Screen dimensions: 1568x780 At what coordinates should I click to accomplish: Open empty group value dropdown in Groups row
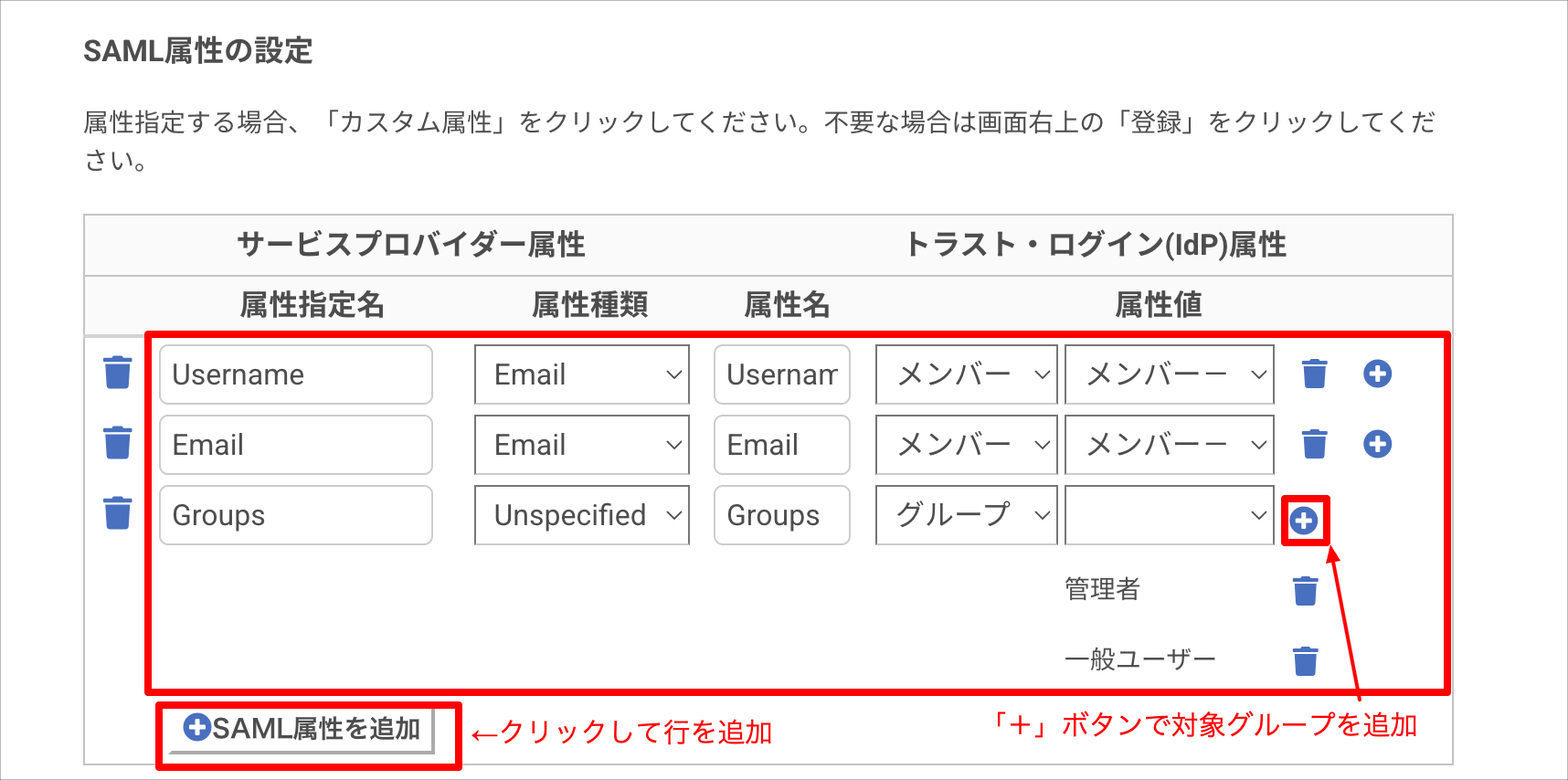pos(1170,515)
